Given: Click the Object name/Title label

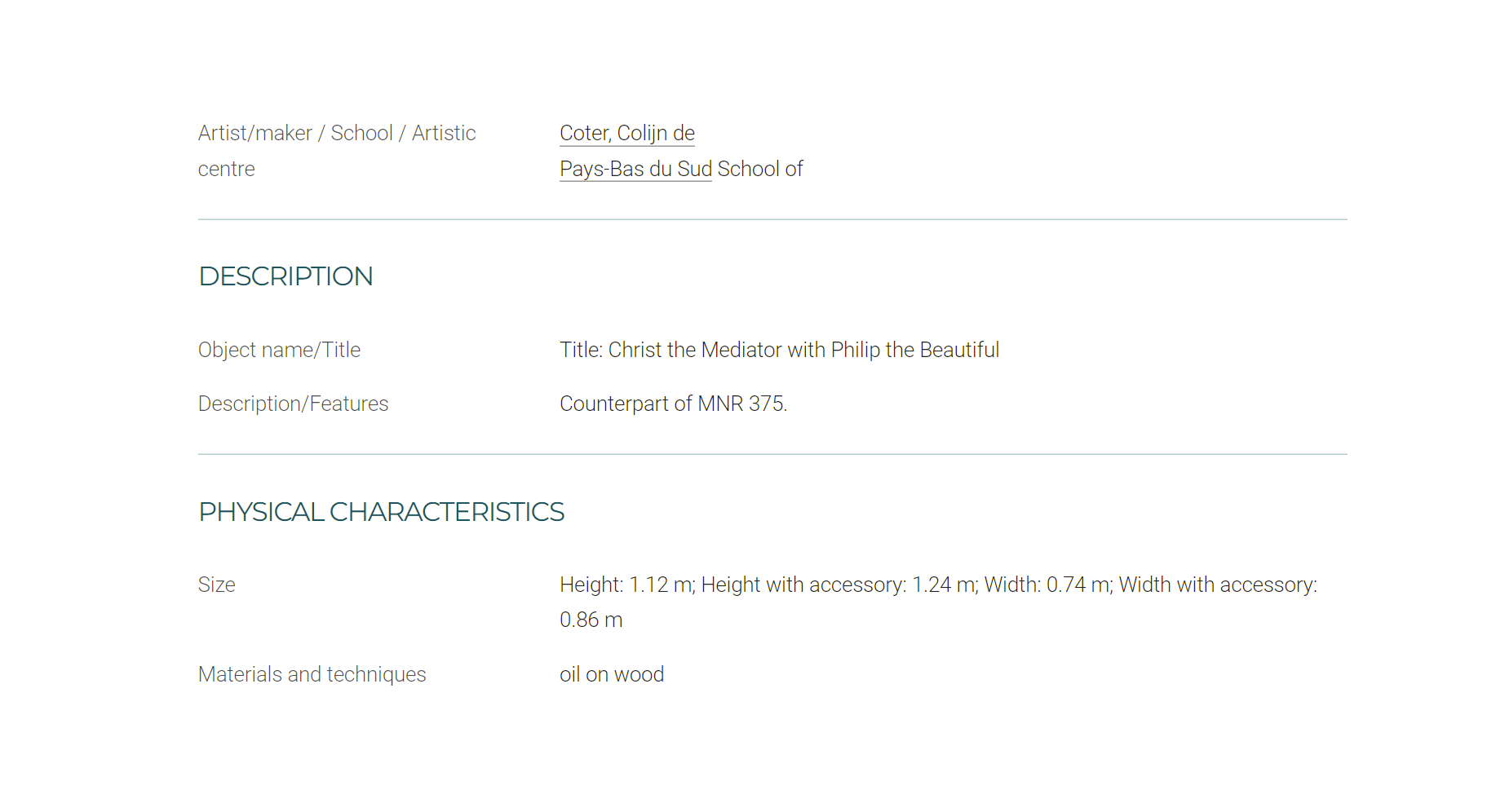Looking at the screenshot, I should 279,351.
